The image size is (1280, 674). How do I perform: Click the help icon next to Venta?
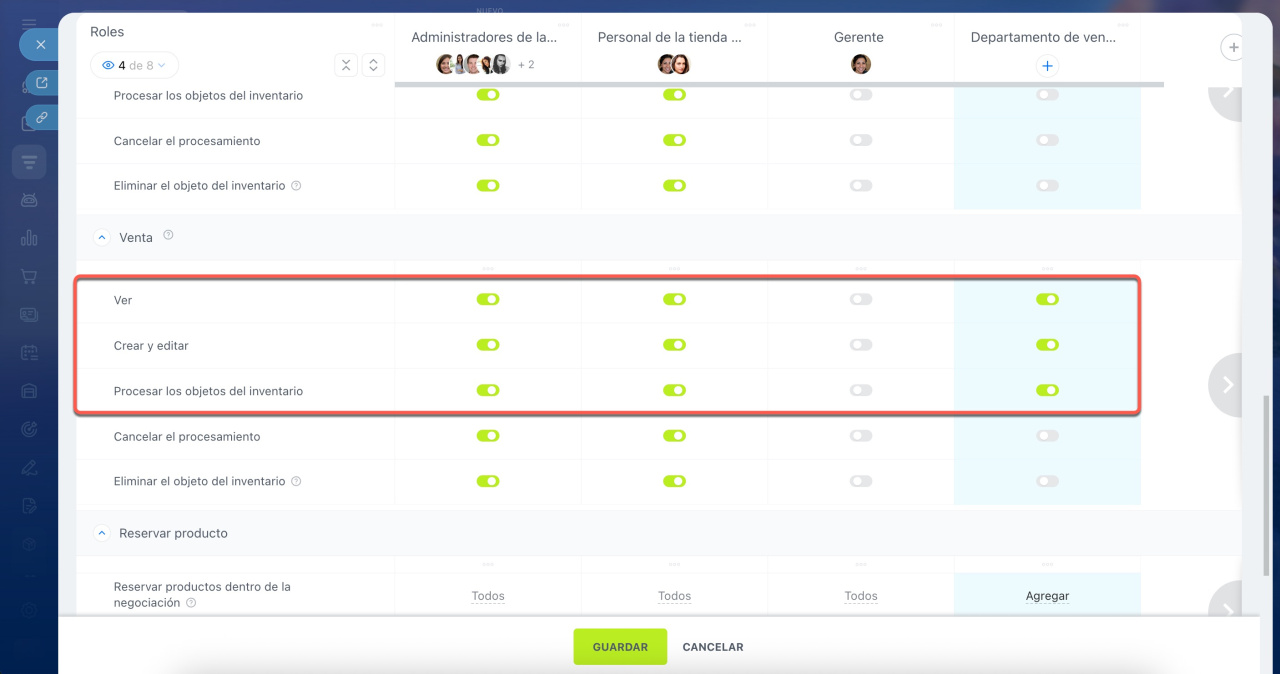(168, 236)
